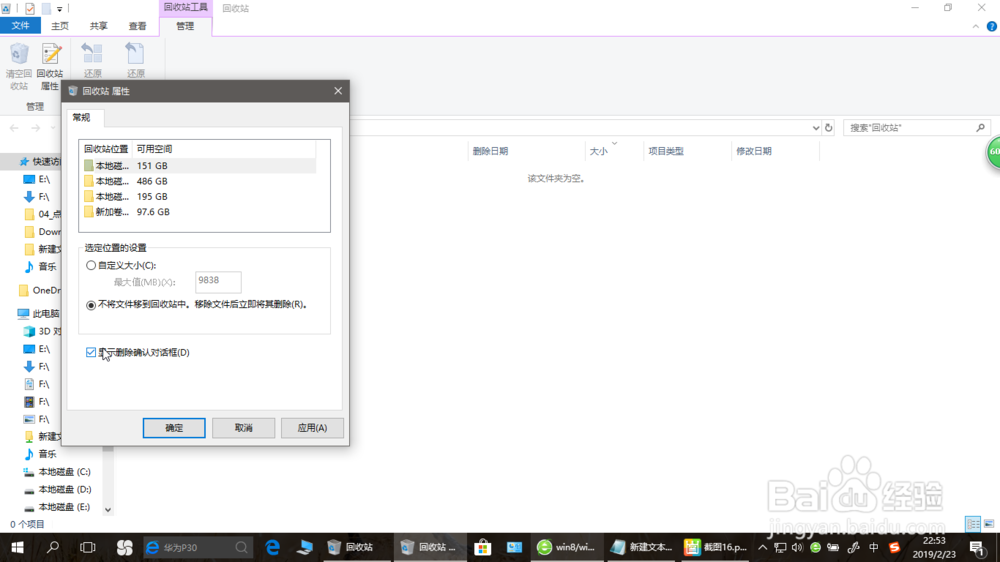This screenshot has height=562, width=1000.
Task: Open the address bar history dropdown
Action: pyautogui.click(x=816, y=128)
